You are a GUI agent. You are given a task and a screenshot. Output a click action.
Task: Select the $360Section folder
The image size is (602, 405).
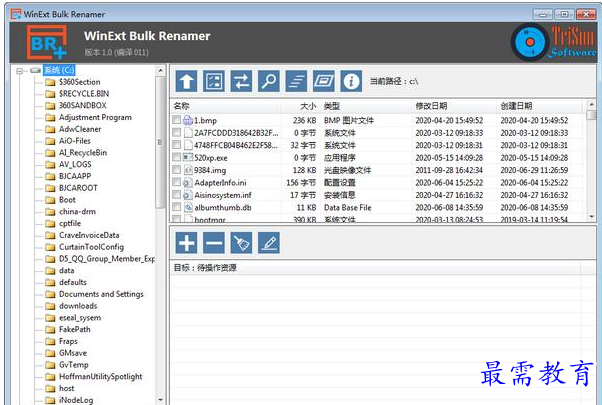click(79, 82)
